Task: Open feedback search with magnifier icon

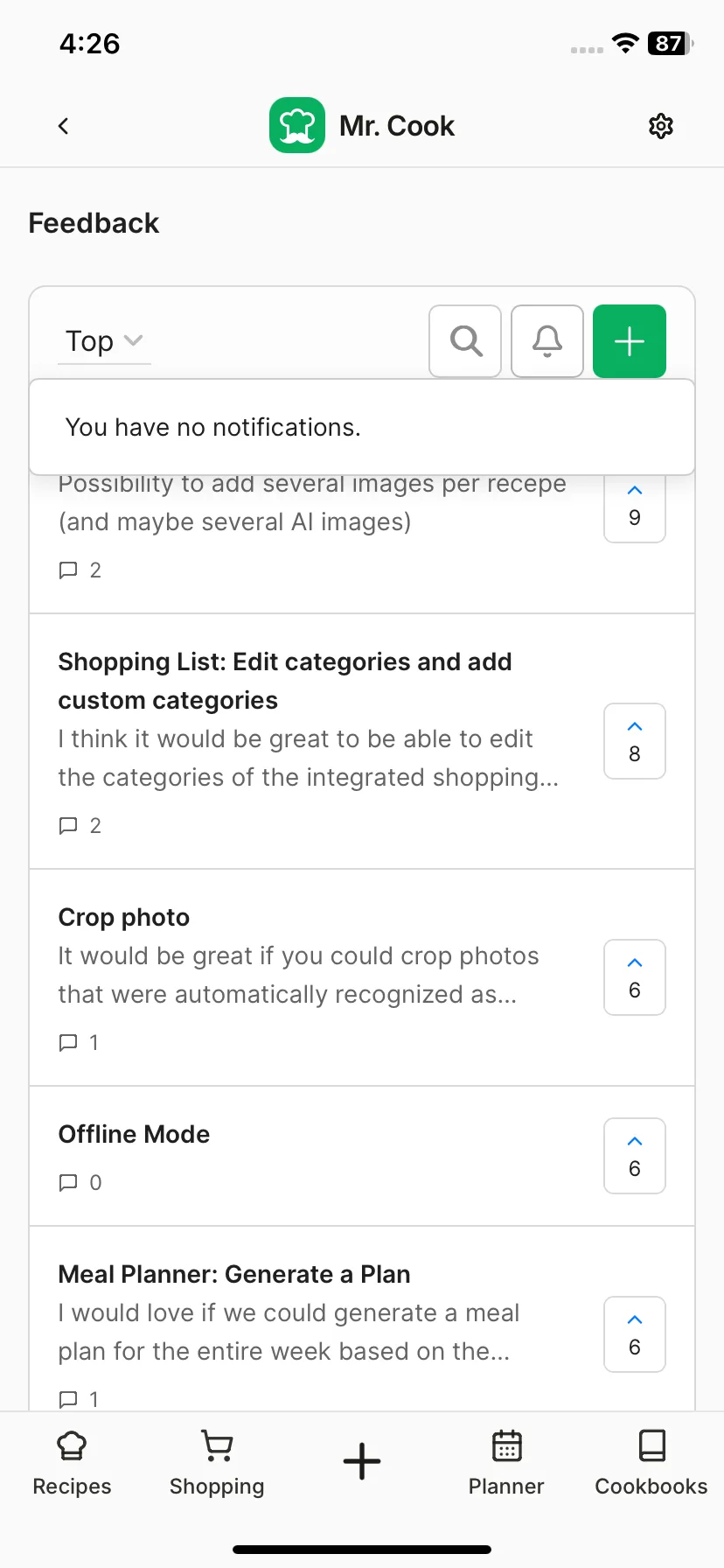Action: (465, 341)
